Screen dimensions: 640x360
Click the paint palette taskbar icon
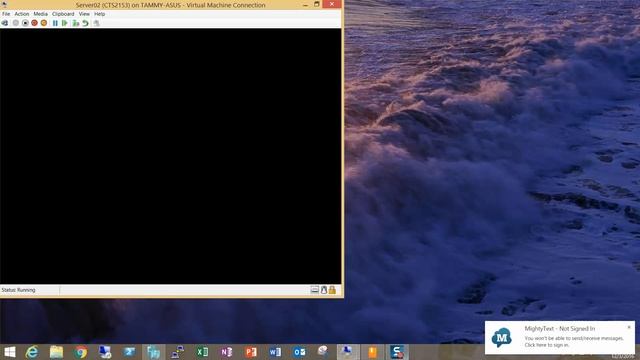(323, 351)
